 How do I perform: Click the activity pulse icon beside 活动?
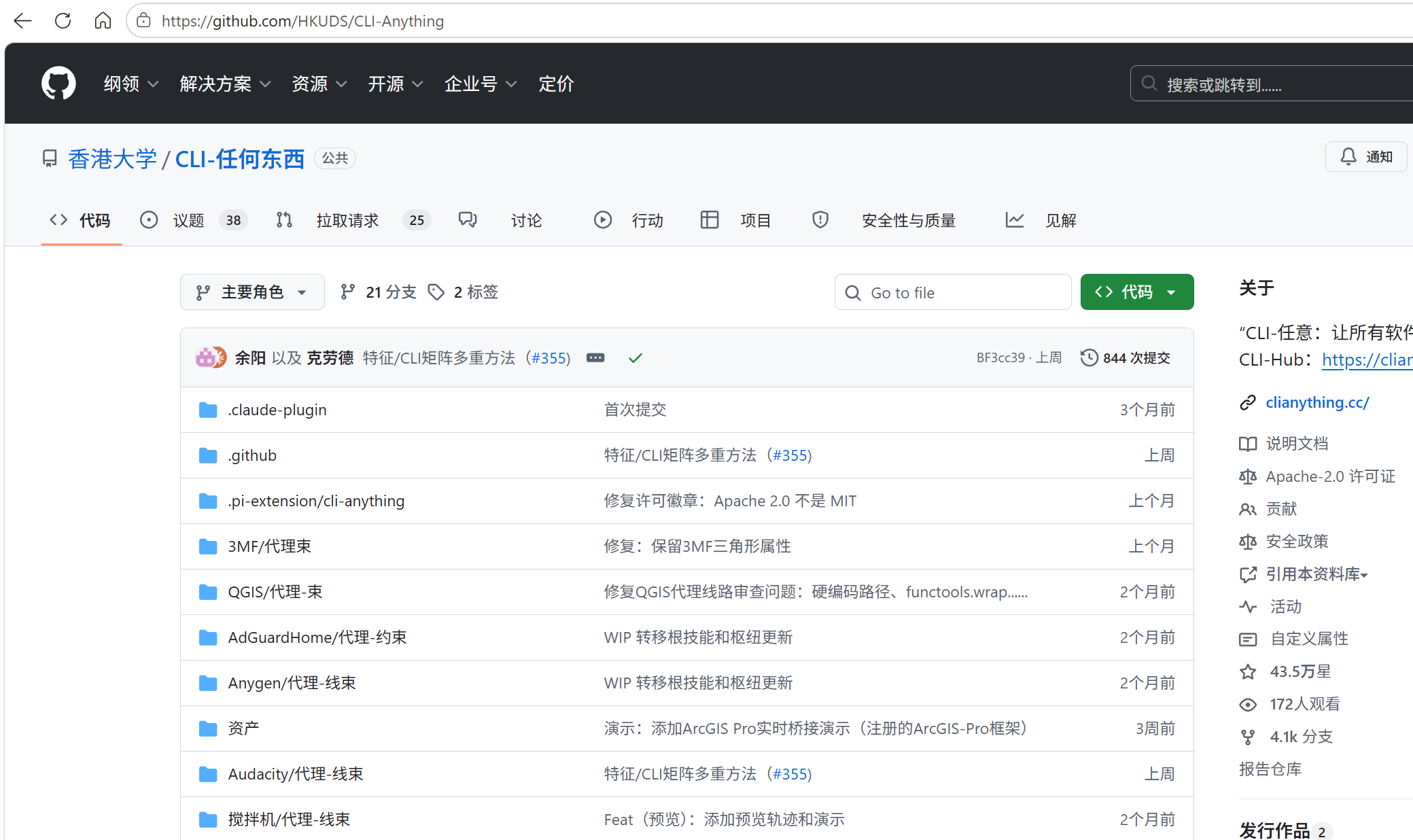(1248, 607)
